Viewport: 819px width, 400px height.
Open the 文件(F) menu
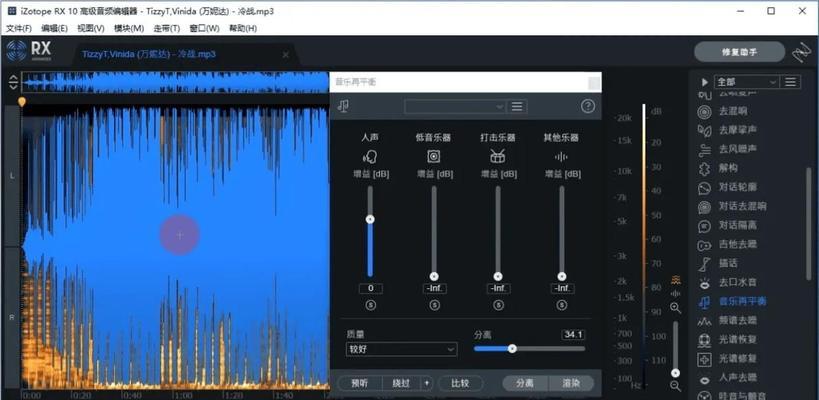tap(19, 28)
